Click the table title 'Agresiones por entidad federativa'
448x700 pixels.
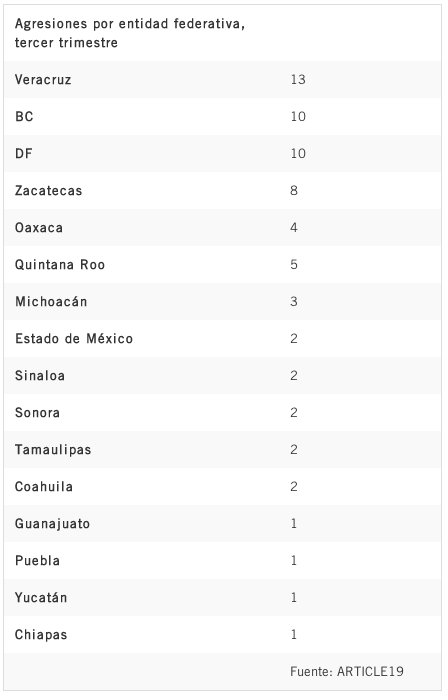point(130,33)
